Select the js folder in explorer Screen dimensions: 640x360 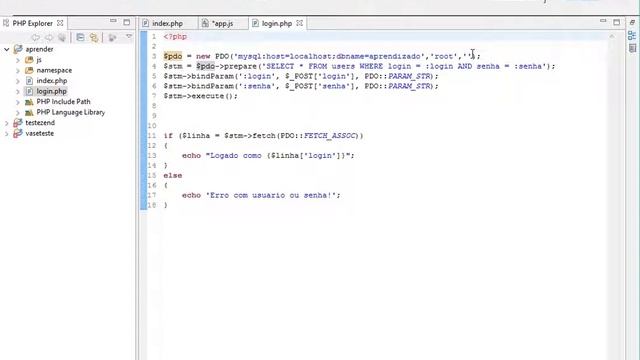[39, 60]
